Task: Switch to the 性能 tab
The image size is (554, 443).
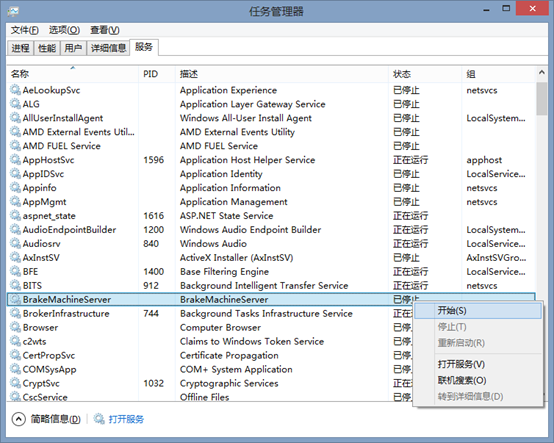Action: coord(47,48)
